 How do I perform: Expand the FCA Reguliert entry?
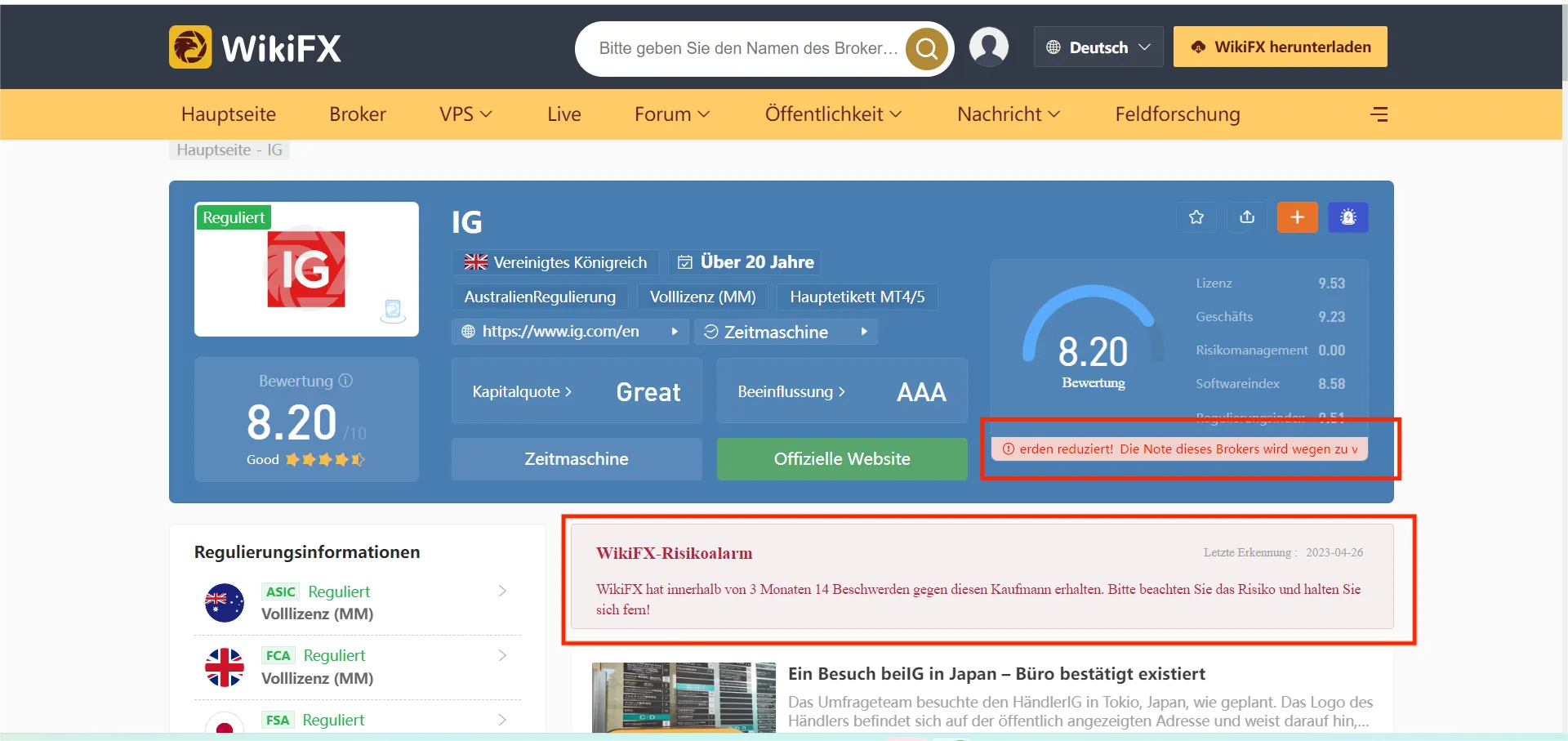tap(358, 667)
